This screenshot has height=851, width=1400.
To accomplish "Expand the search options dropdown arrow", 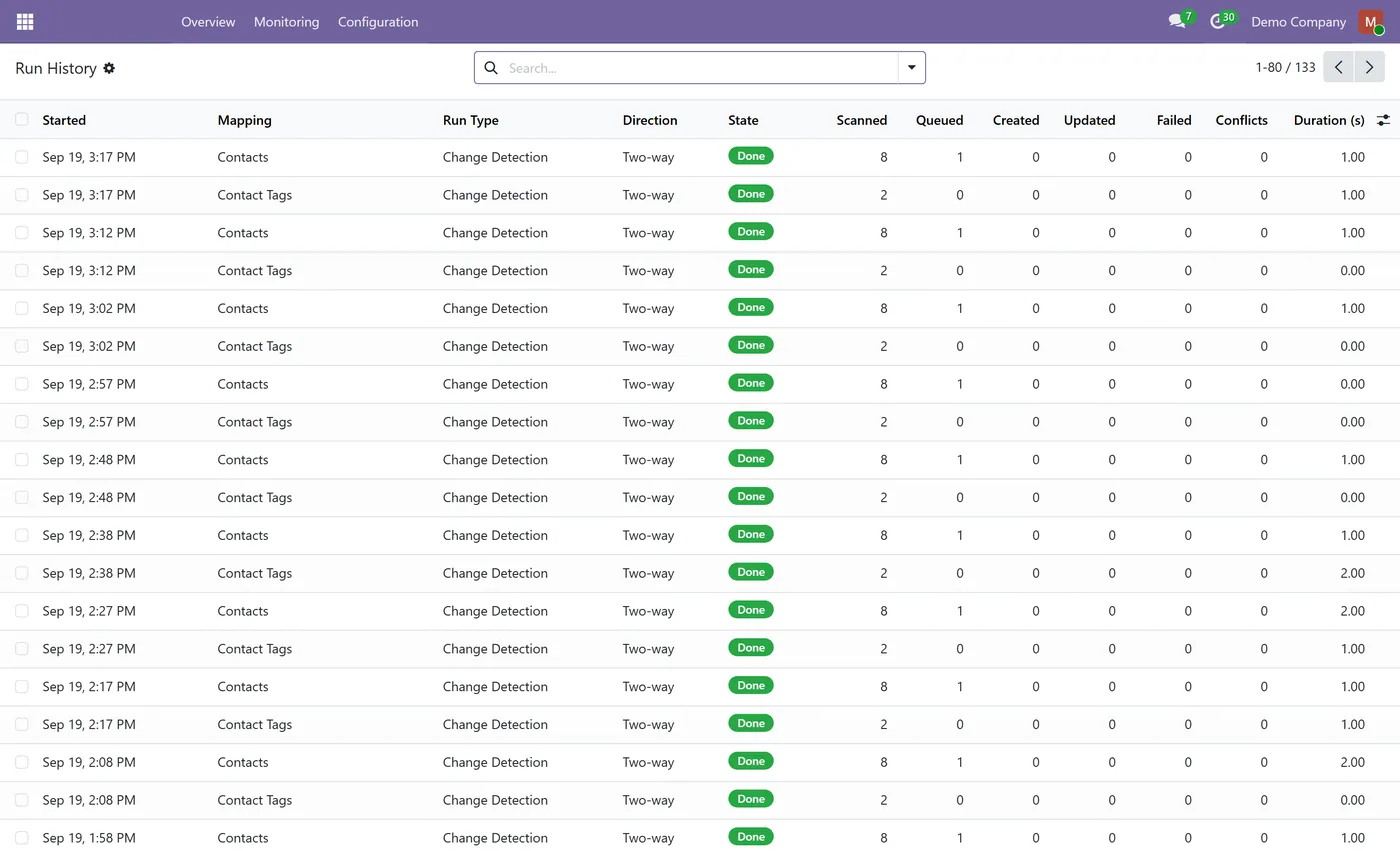I will pos(911,67).
